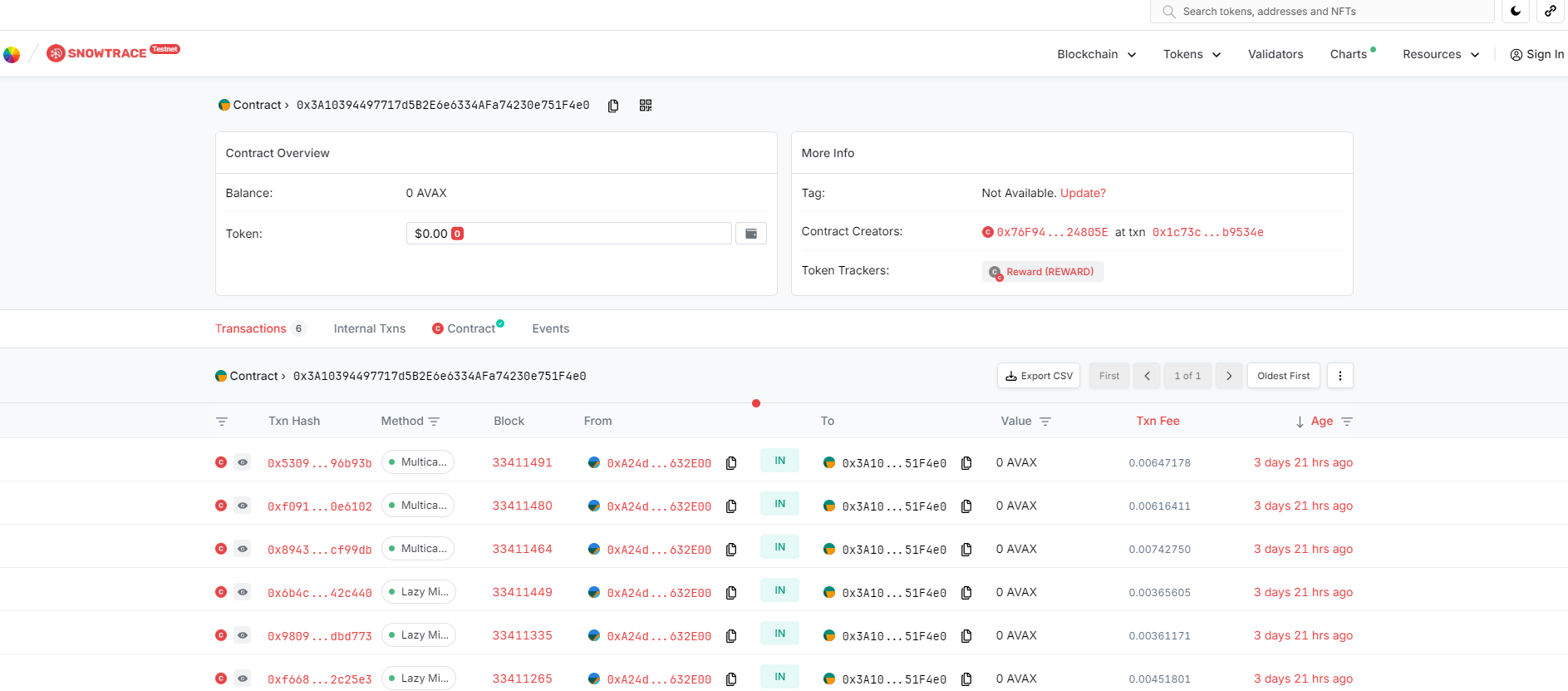1568x691 pixels.
Task: Go to previous page chevron
Action: [1147, 376]
